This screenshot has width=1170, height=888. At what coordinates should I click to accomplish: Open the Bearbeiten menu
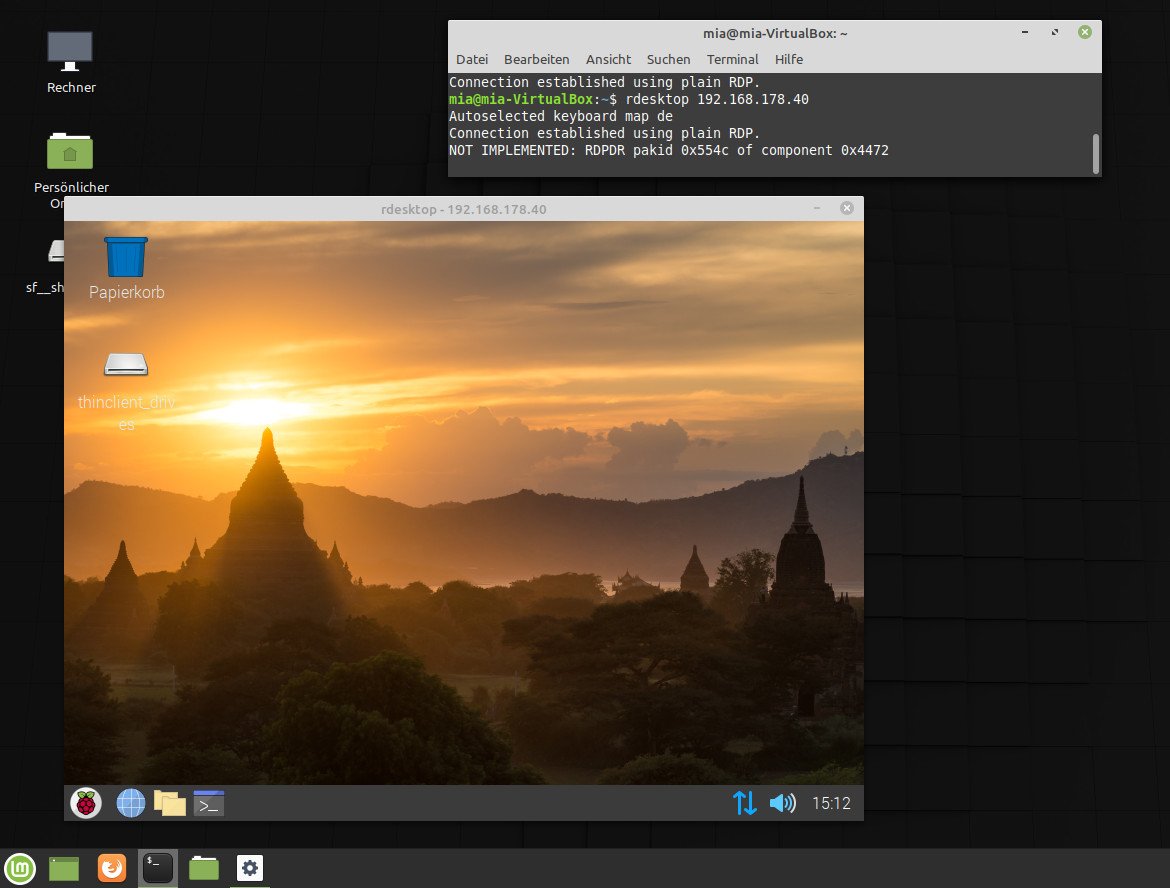(536, 59)
